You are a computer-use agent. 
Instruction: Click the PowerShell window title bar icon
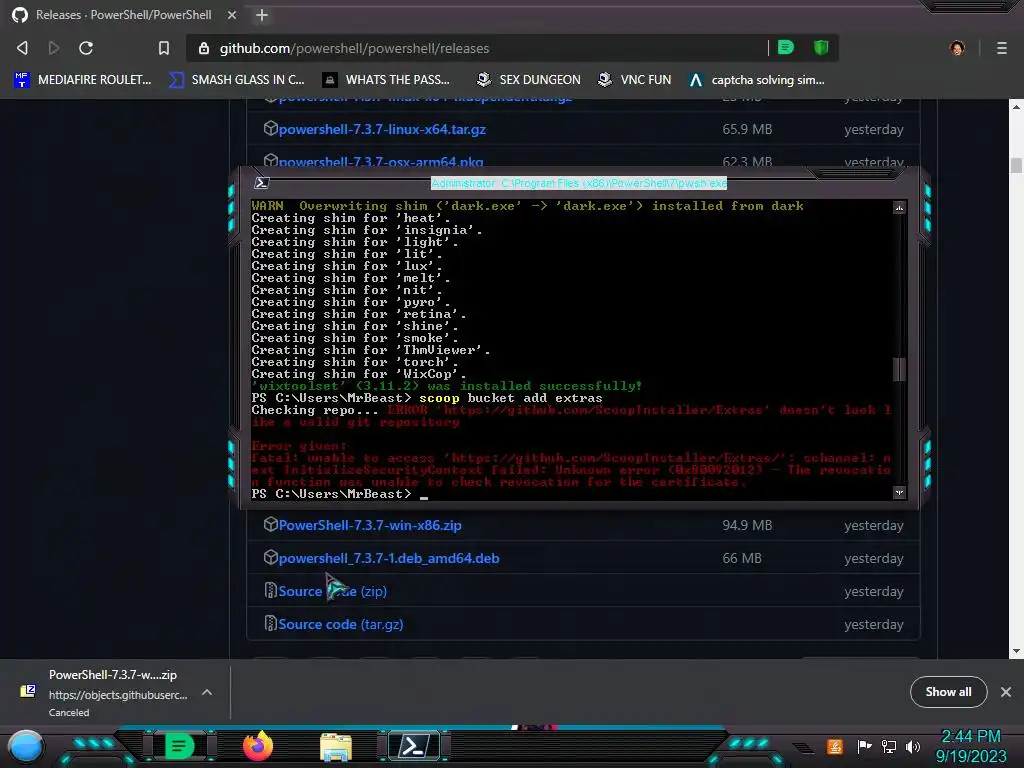coord(262,183)
